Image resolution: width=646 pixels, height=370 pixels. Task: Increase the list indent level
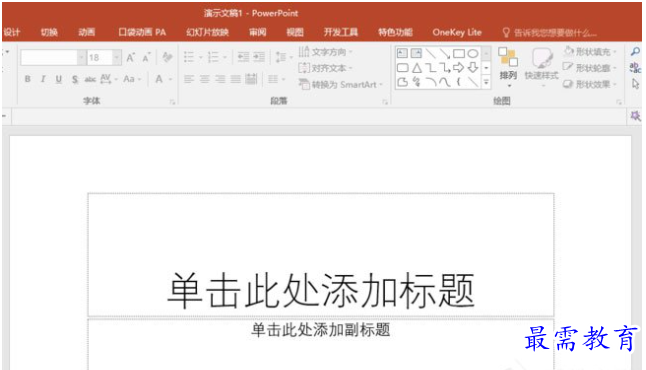259,57
